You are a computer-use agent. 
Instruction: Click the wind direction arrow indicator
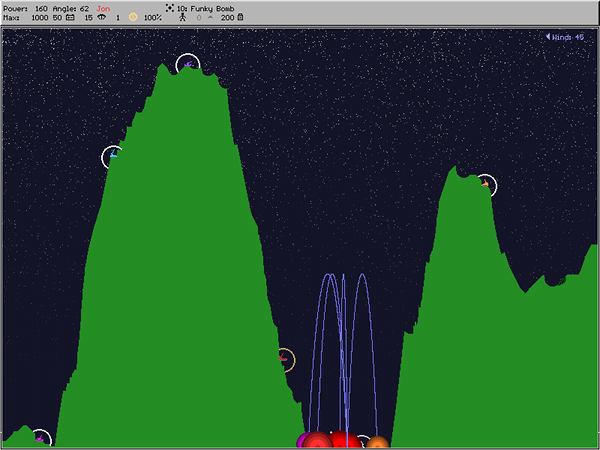pos(548,37)
